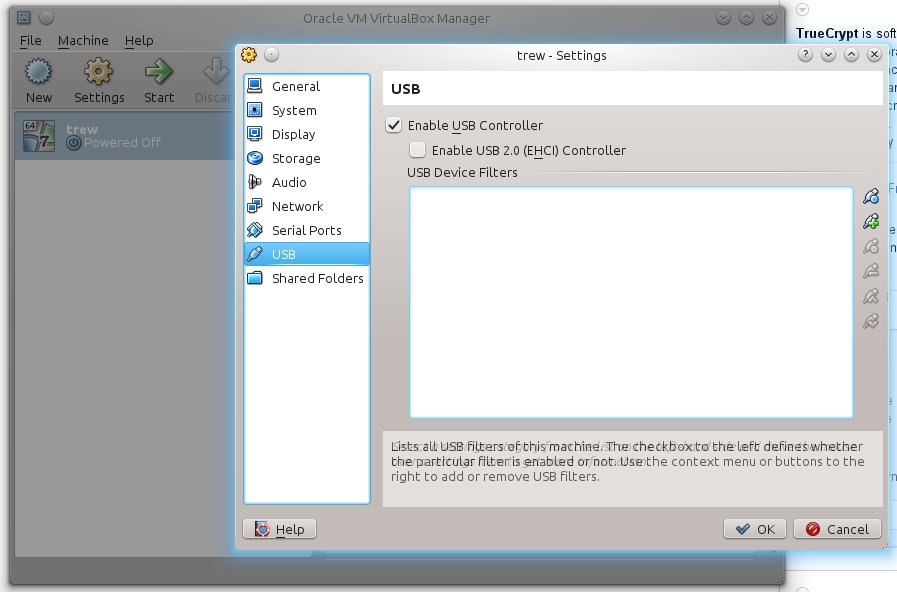
Task: Click Settings toolbar button in VirtualBox Manager
Action: click(99, 81)
